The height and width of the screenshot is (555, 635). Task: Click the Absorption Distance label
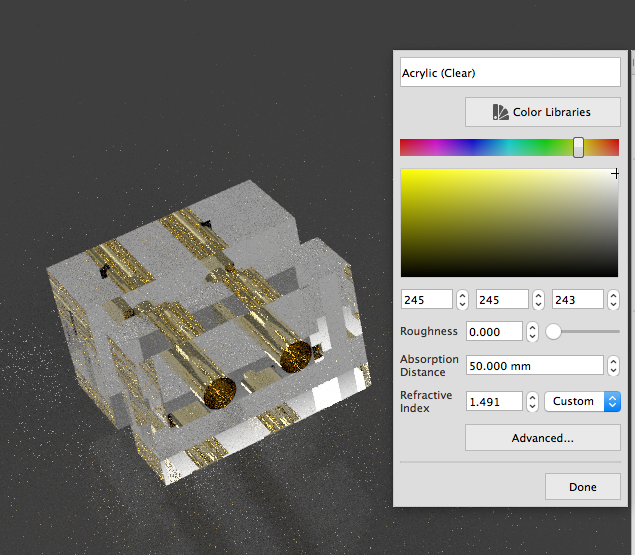click(x=429, y=365)
